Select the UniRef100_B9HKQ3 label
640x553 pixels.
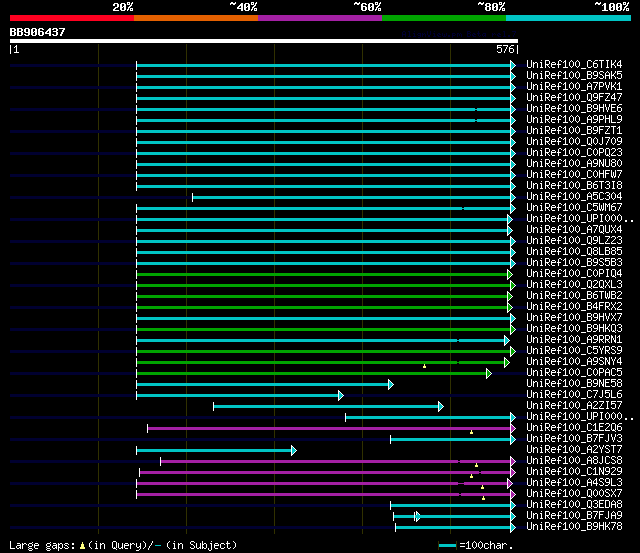coord(574,329)
